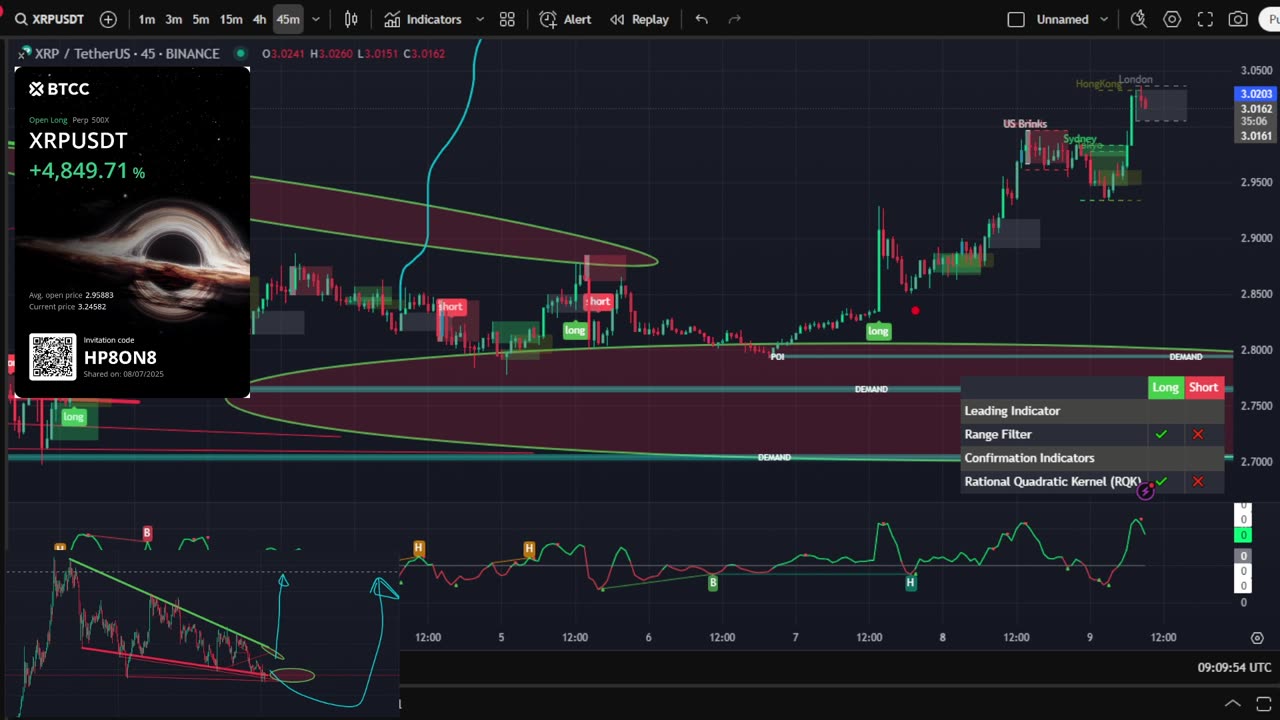Click the green long signal near 12:00 on 7

pyautogui.click(x=878, y=331)
